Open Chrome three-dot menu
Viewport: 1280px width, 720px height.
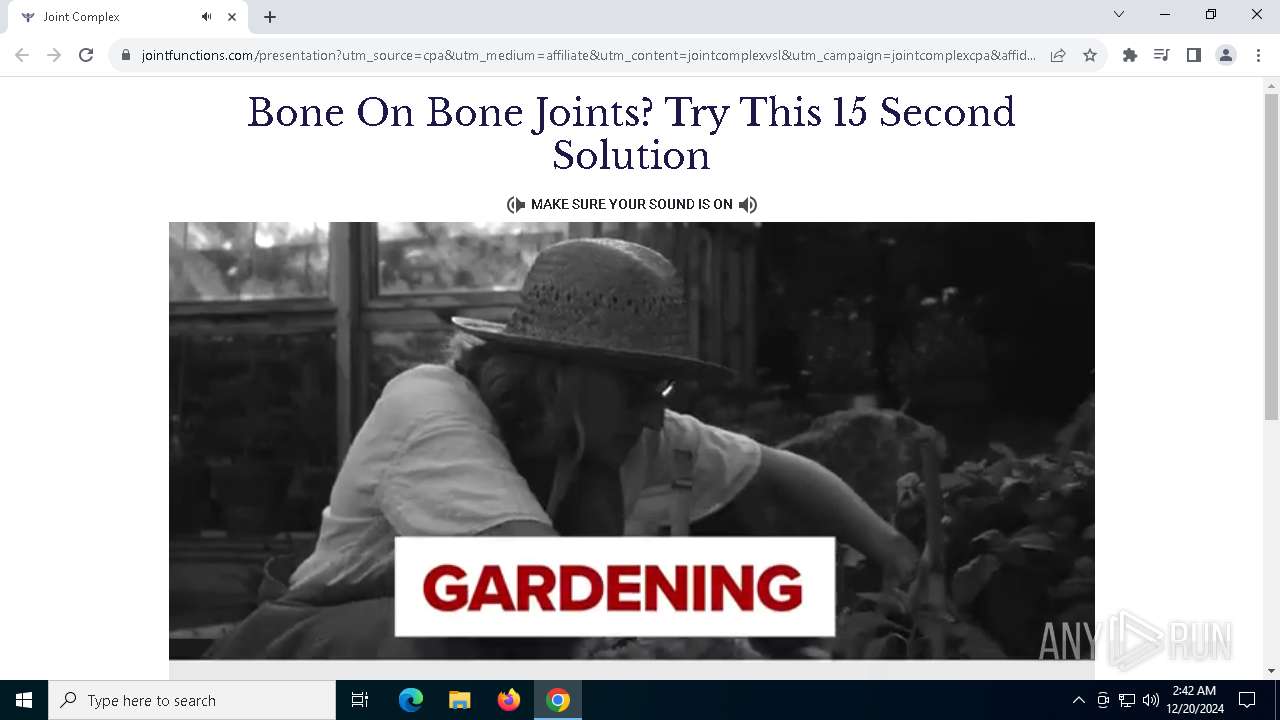click(x=1257, y=55)
